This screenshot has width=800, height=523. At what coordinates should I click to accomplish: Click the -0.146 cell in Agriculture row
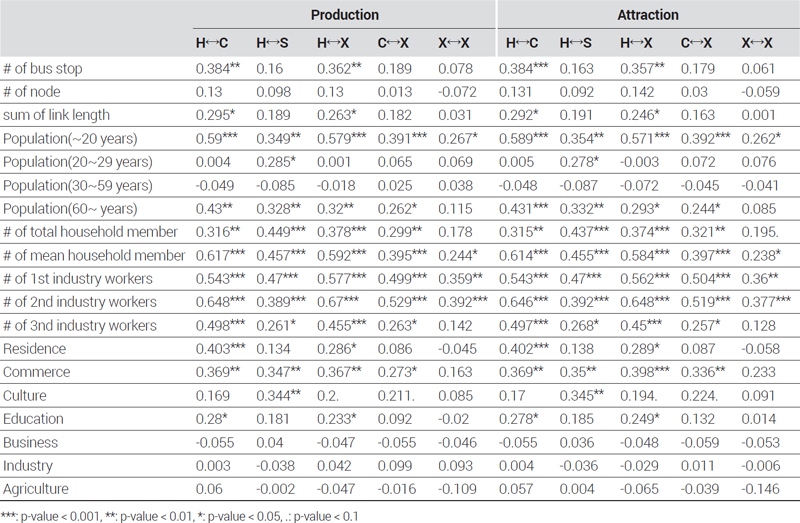(760, 489)
